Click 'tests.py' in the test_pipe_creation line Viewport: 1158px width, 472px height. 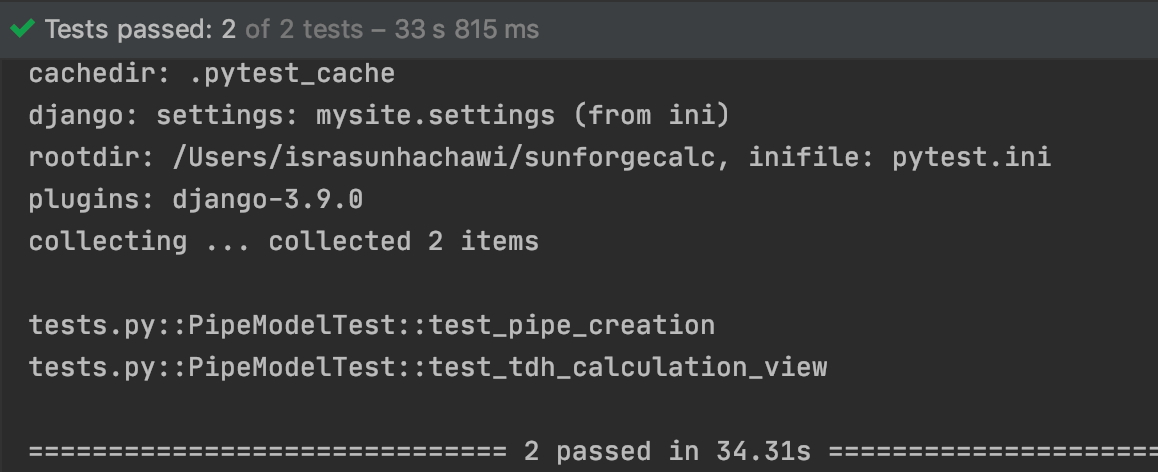[92, 326]
